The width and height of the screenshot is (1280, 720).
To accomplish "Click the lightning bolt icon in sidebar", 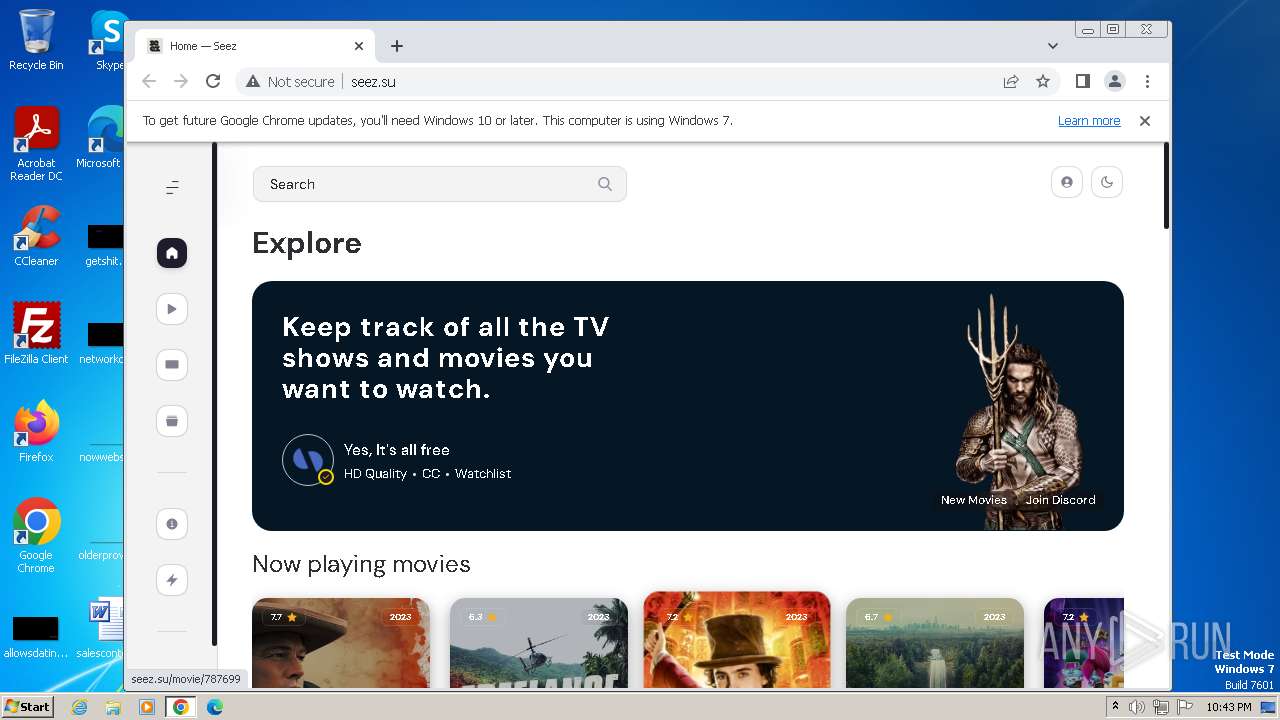I will [x=172, y=580].
